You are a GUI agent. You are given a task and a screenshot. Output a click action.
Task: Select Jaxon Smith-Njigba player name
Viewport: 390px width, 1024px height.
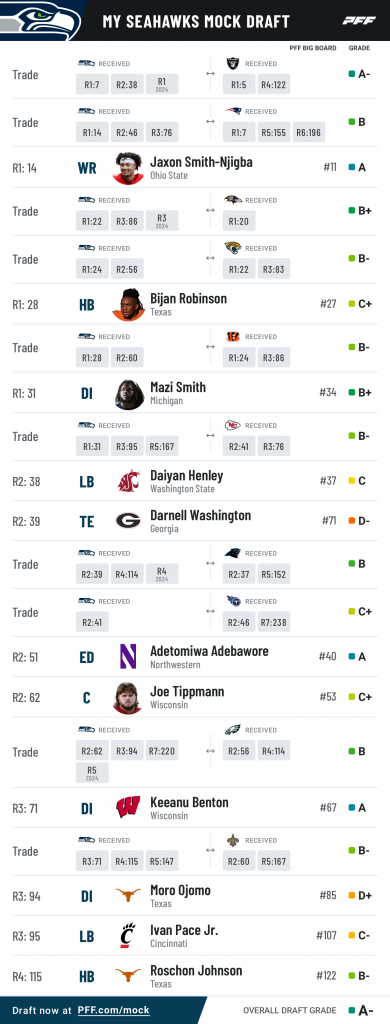click(201, 161)
